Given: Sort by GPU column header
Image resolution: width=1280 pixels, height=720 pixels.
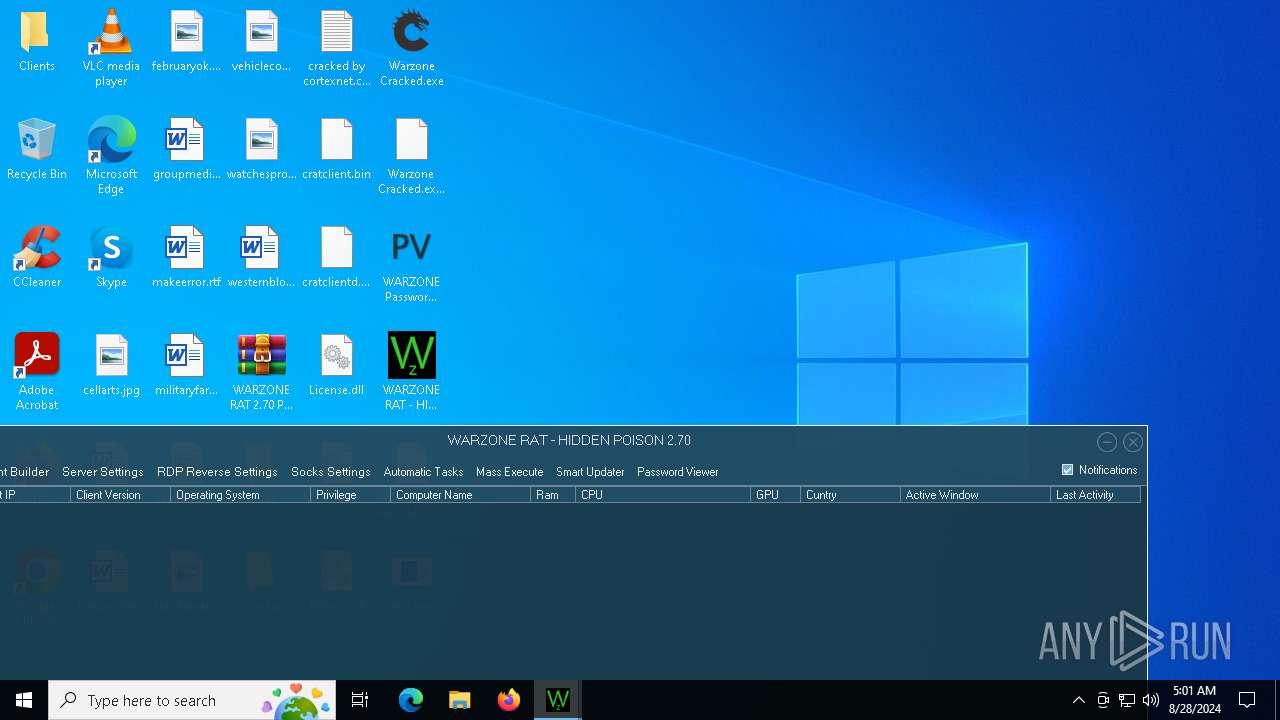Looking at the screenshot, I should [776, 495].
